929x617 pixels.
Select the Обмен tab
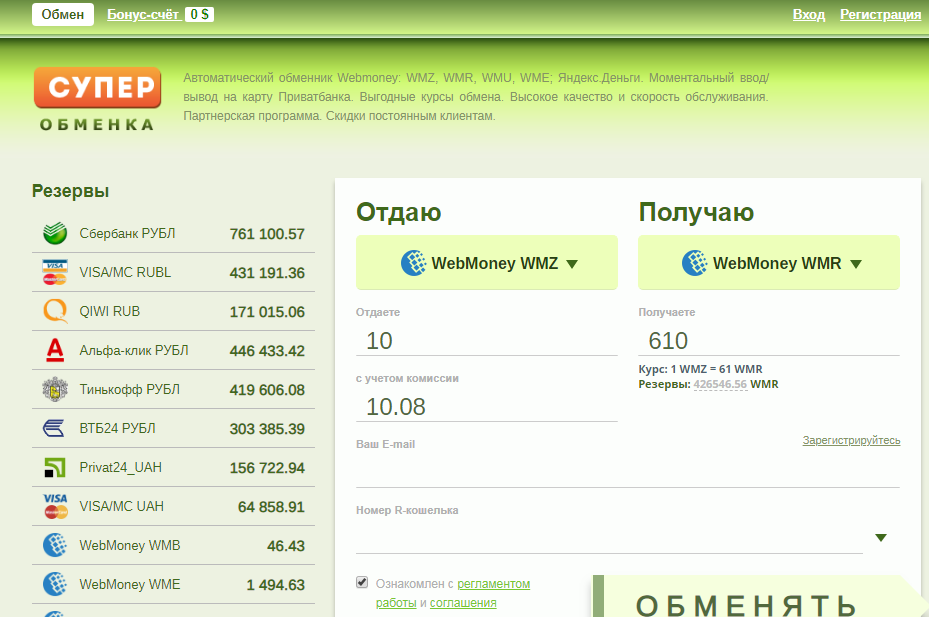(x=62, y=14)
